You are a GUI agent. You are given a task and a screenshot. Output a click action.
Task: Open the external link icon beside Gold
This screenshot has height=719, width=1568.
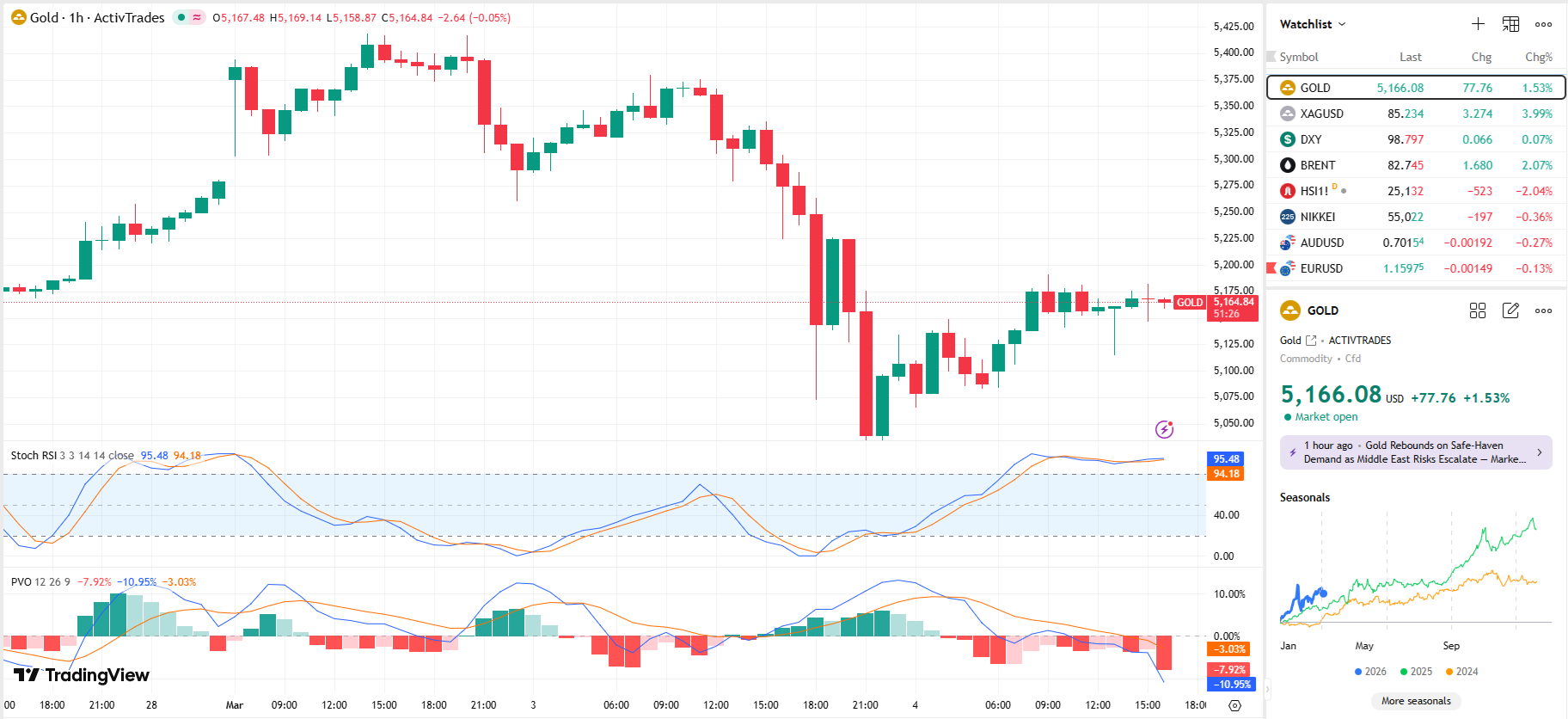pyautogui.click(x=1311, y=341)
